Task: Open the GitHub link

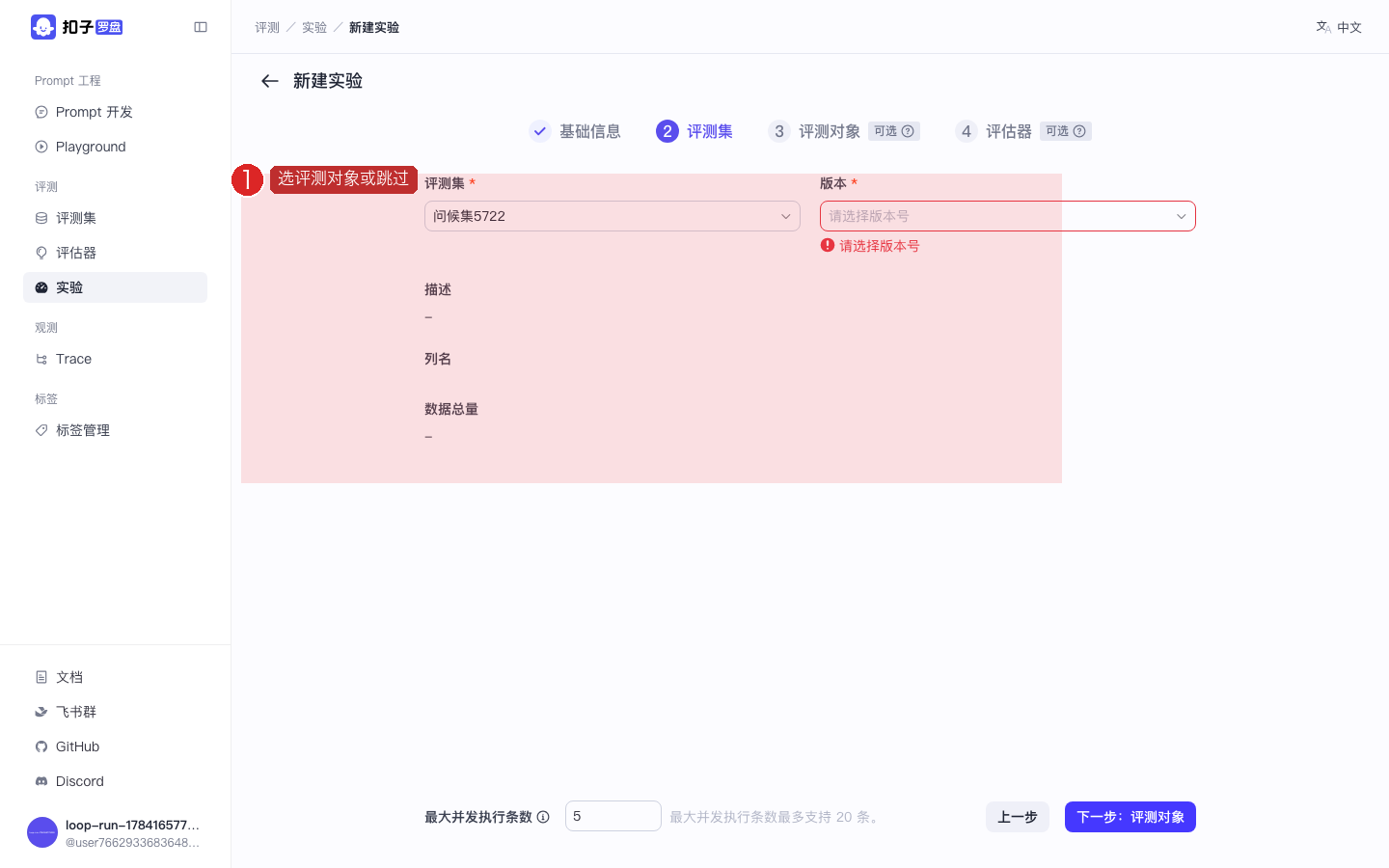Action: coord(115,746)
